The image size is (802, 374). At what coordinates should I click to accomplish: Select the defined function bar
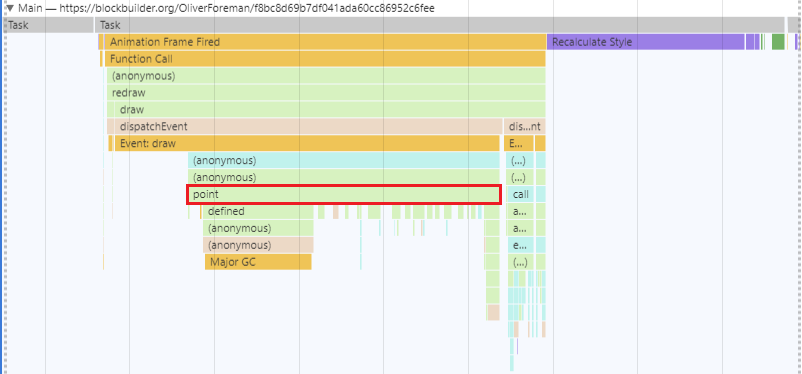coord(258,211)
